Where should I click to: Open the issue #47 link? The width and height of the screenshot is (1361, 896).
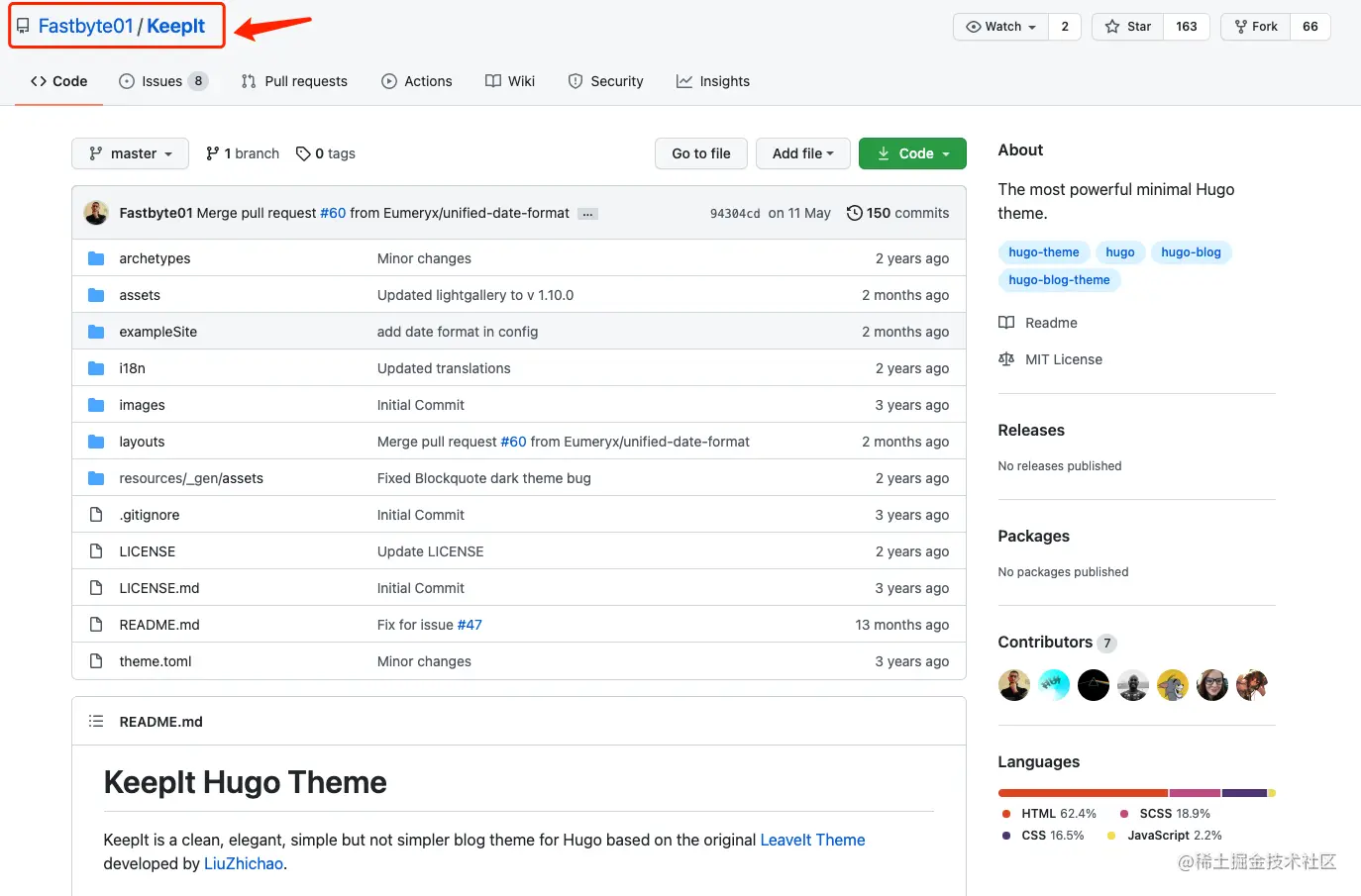470,625
